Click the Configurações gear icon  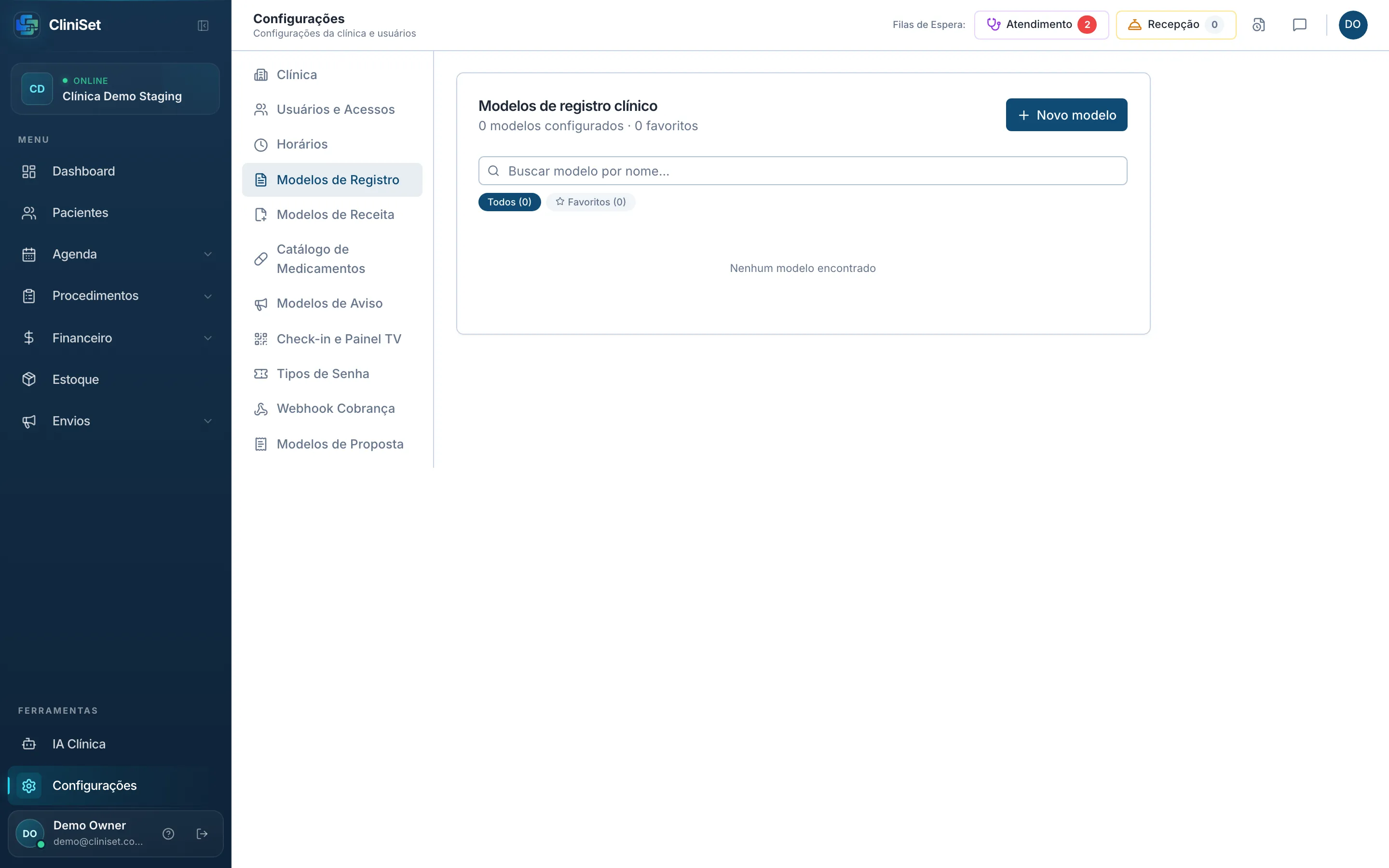tap(29, 786)
